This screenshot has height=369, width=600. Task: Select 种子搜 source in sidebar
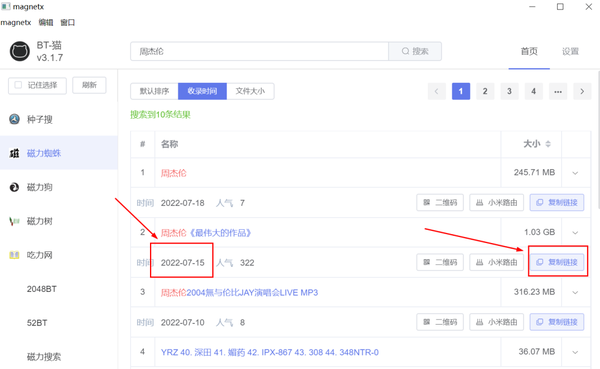[x=59, y=119]
